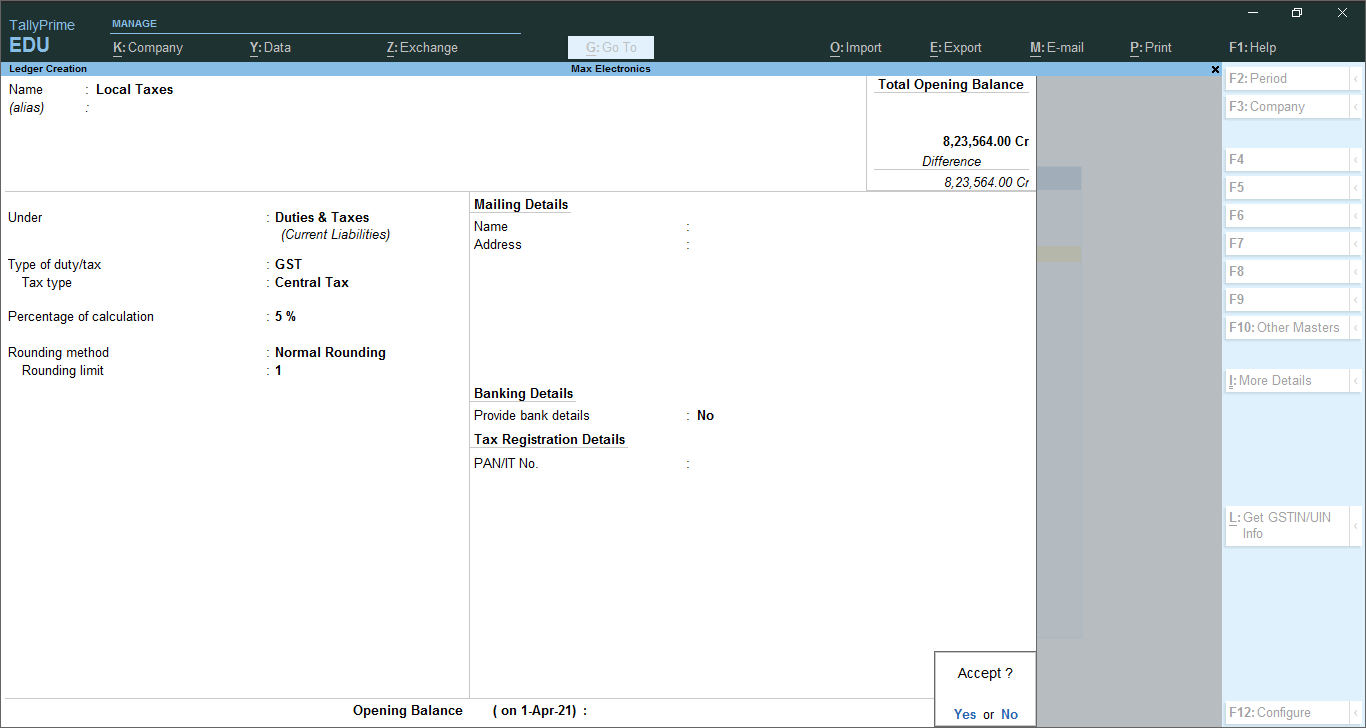The height and width of the screenshot is (728, 1366).
Task: Expand the arrow beside F3: Company
Action: (x=1356, y=106)
